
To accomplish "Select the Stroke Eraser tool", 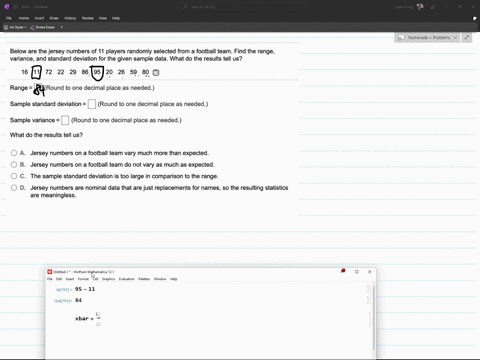I will 43,27.
